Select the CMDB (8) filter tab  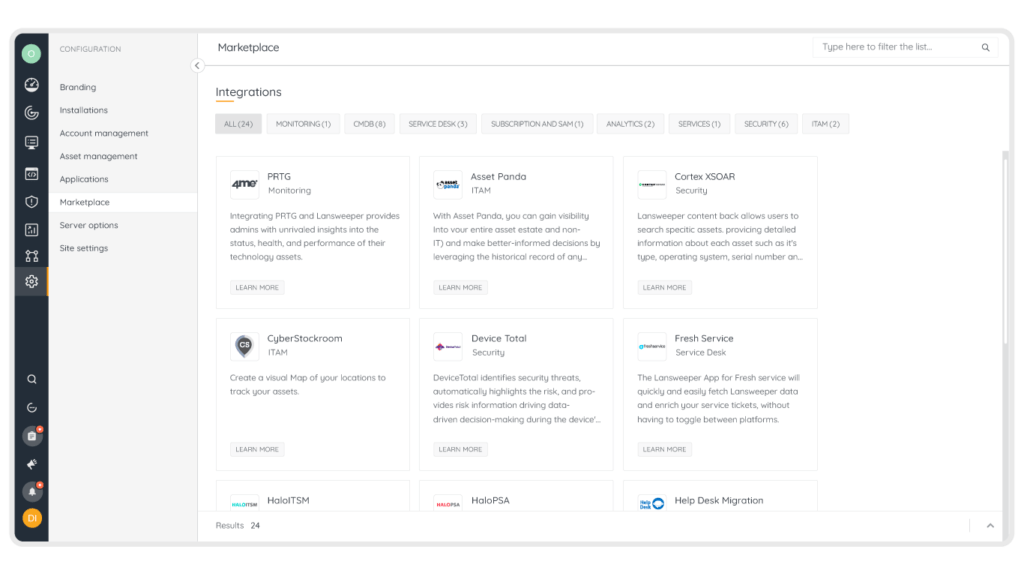369,124
